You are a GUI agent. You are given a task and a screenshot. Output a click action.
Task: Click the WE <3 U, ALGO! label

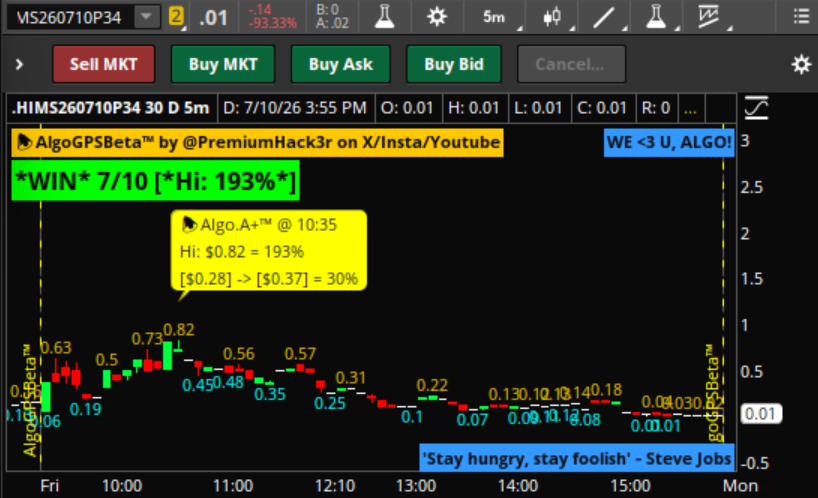[669, 142]
